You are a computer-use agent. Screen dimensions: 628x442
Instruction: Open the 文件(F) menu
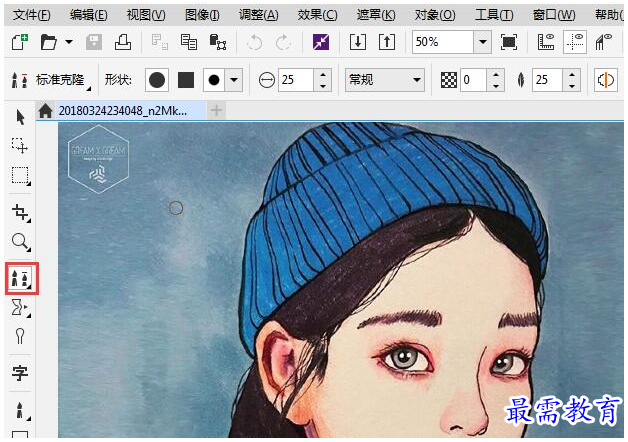tap(32, 15)
